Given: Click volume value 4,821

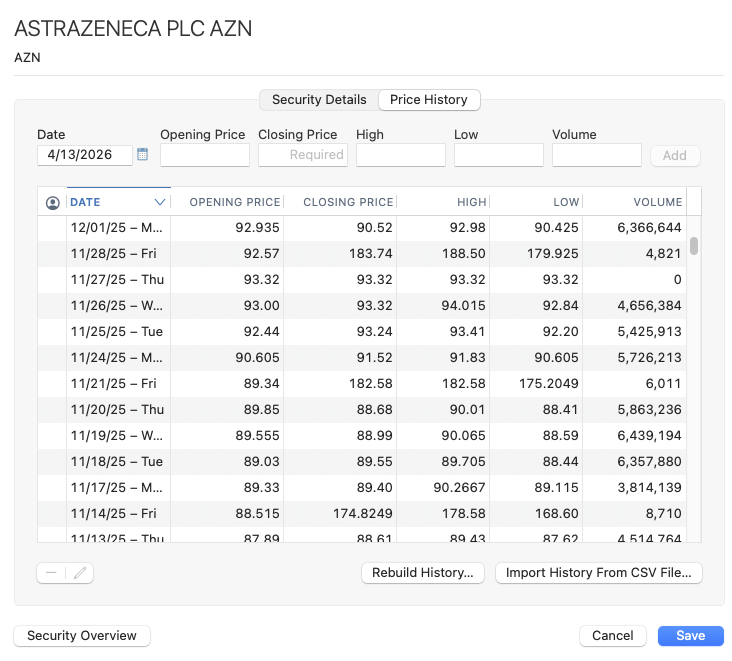Looking at the screenshot, I should (663, 253).
